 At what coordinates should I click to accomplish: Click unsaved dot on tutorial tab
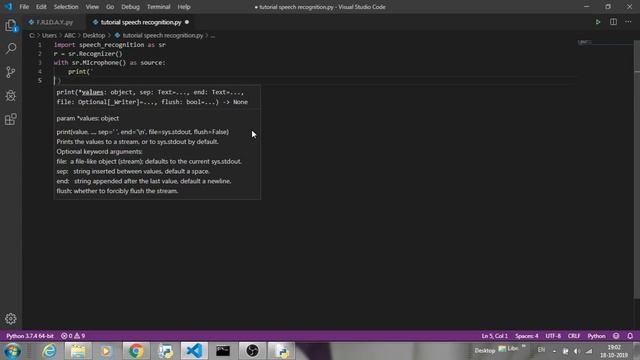pyautogui.click(x=187, y=22)
